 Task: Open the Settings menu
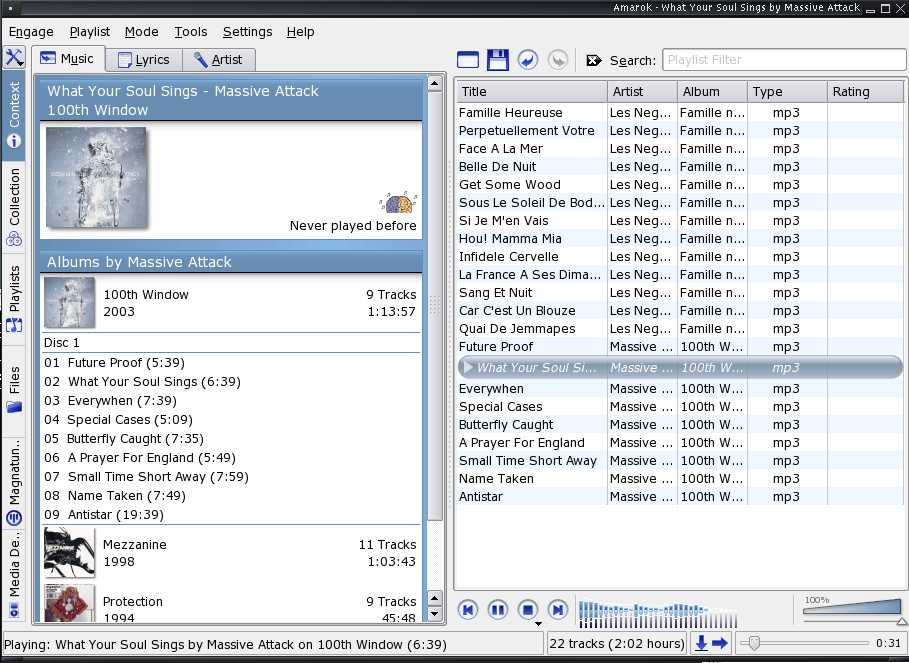pyautogui.click(x=248, y=32)
